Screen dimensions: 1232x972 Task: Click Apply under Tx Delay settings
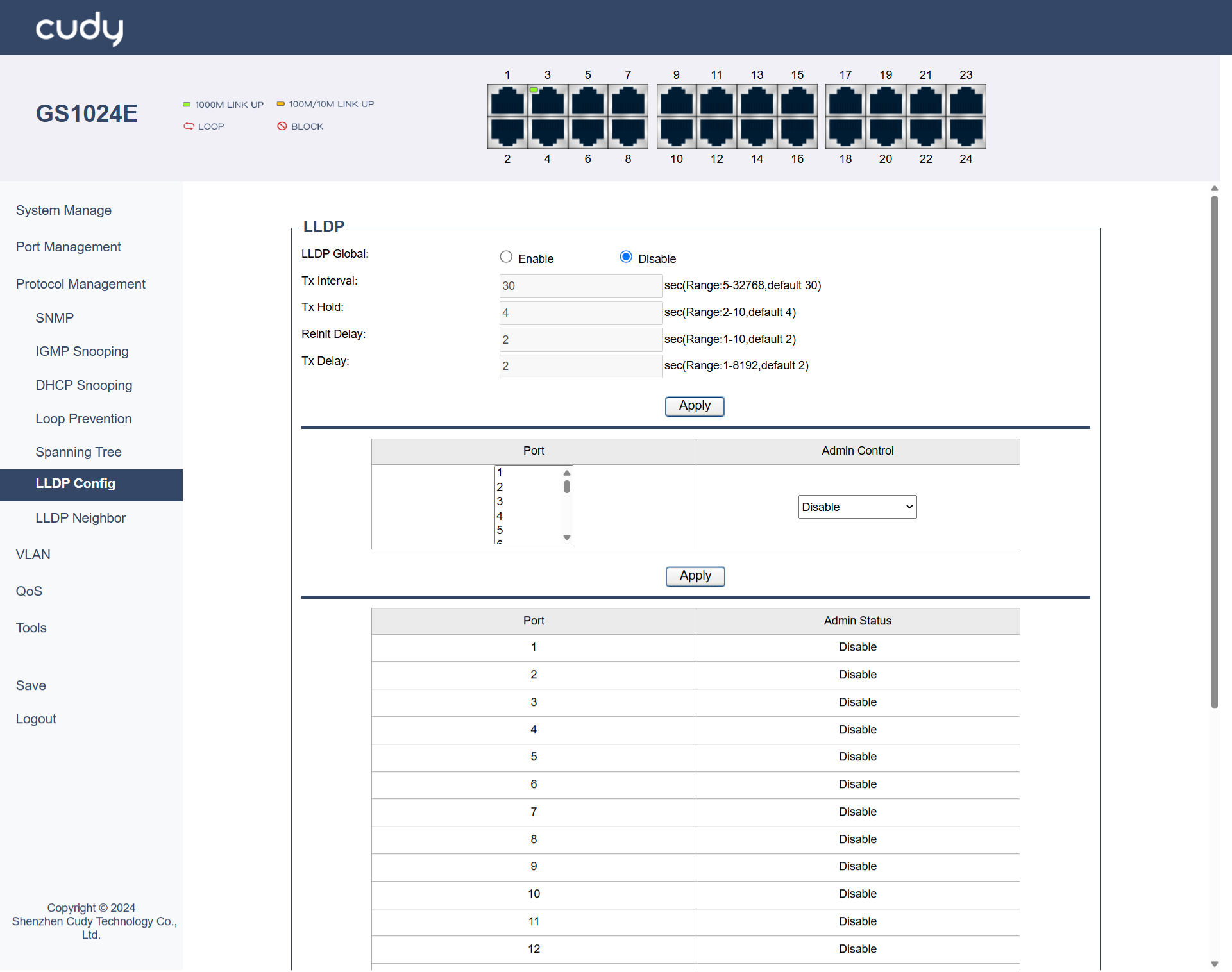(695, 406)
